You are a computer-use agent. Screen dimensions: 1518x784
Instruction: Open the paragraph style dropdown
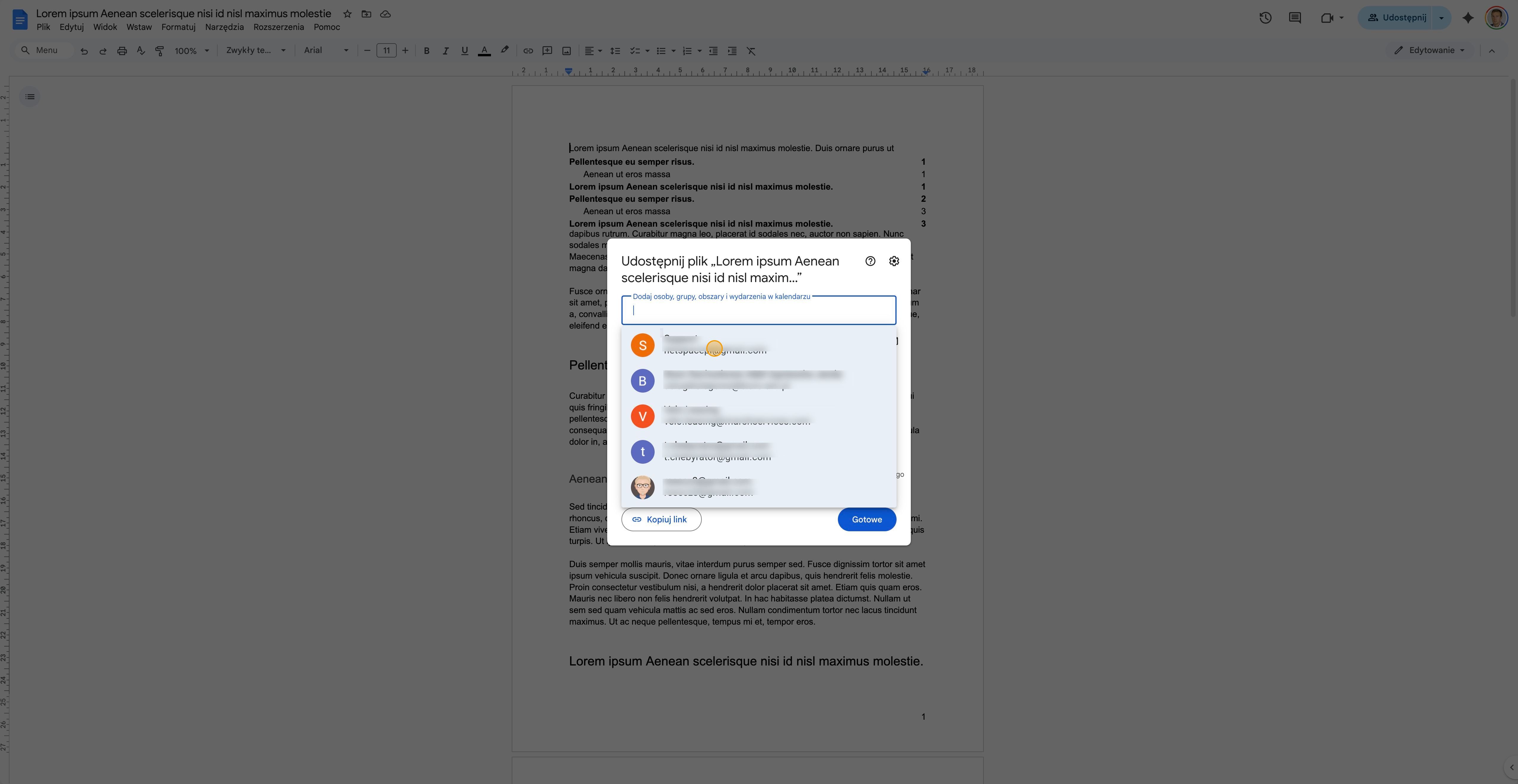click(x=256, y=51)
